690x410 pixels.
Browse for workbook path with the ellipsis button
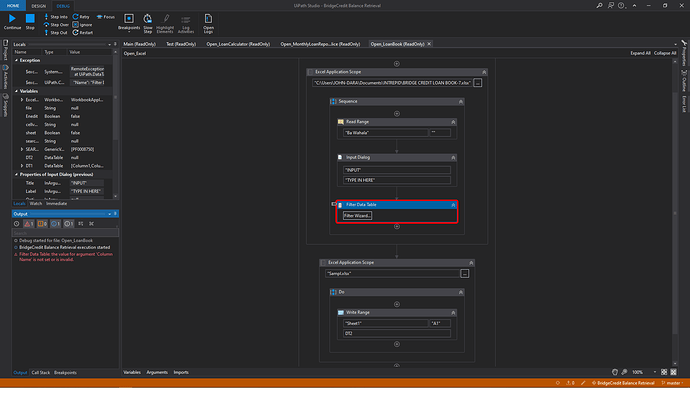pyautogui.click(x=478, y=83)
